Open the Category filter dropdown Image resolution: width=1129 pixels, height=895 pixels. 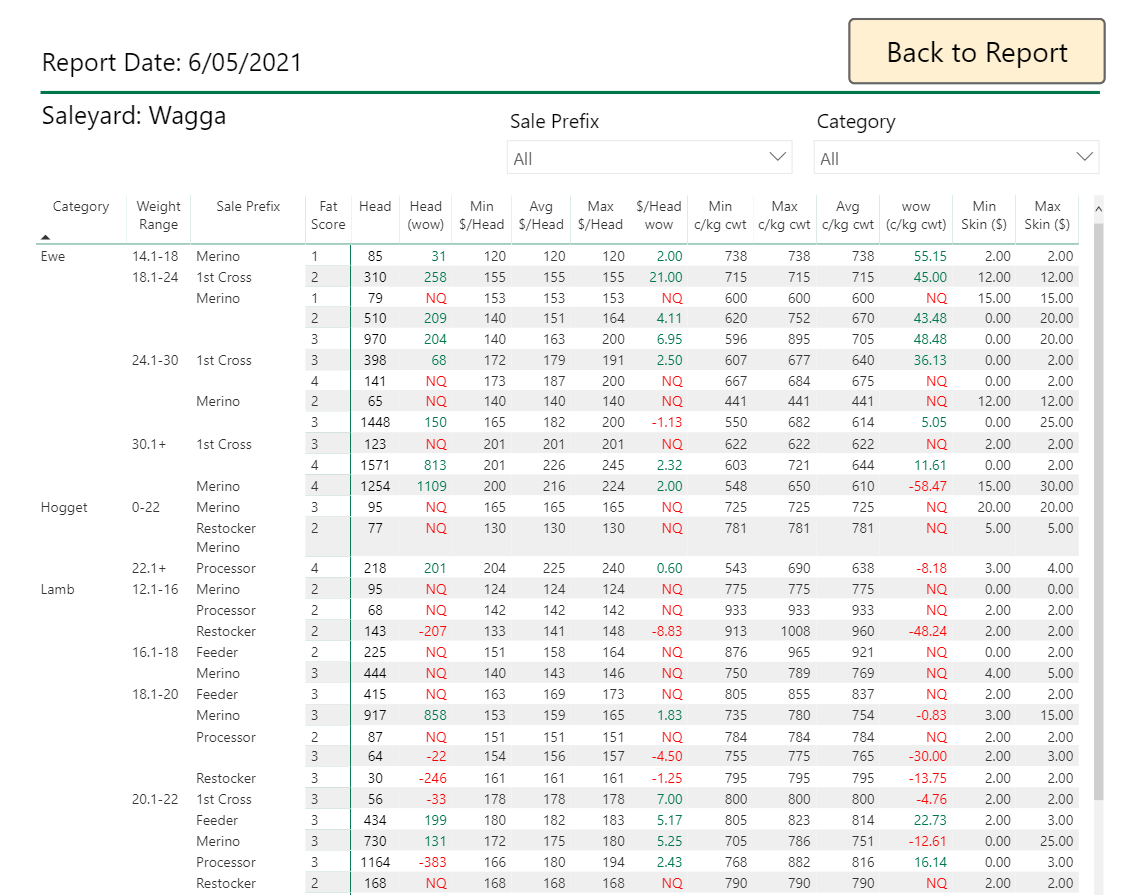(956, 158)
